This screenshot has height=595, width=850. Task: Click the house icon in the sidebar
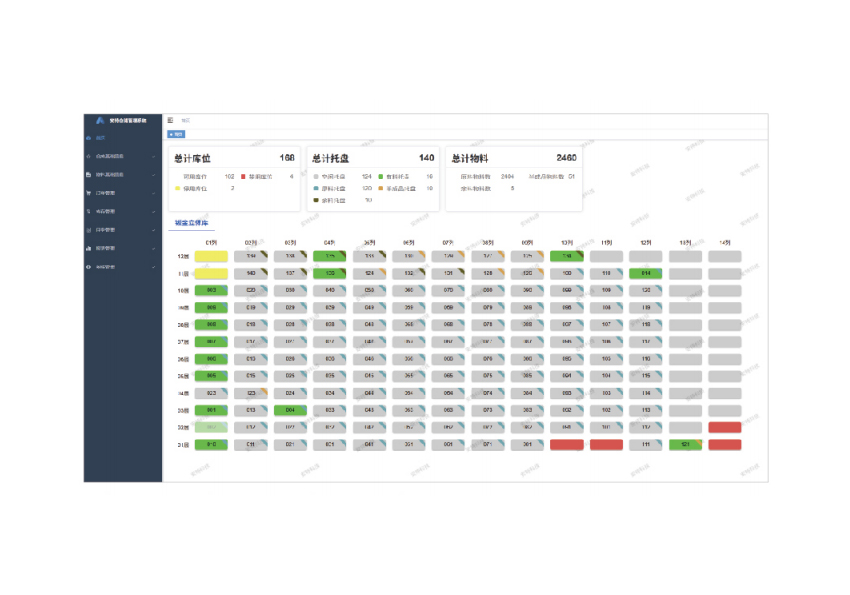coord(89,156)
